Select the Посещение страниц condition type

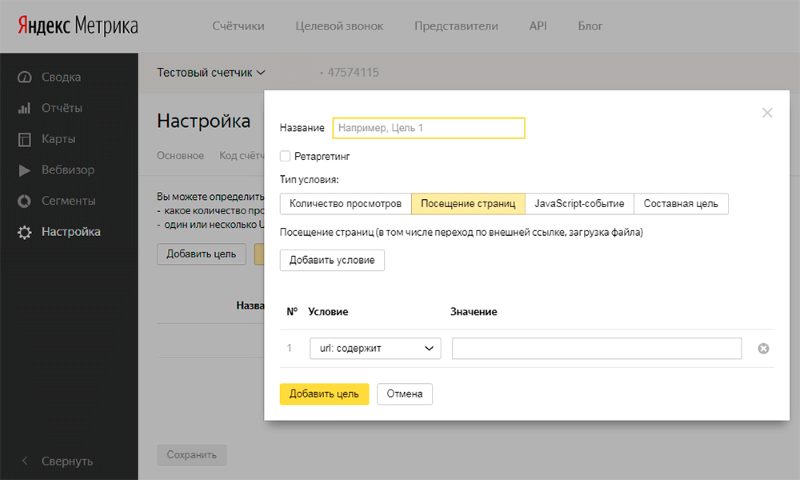[468, 204]
